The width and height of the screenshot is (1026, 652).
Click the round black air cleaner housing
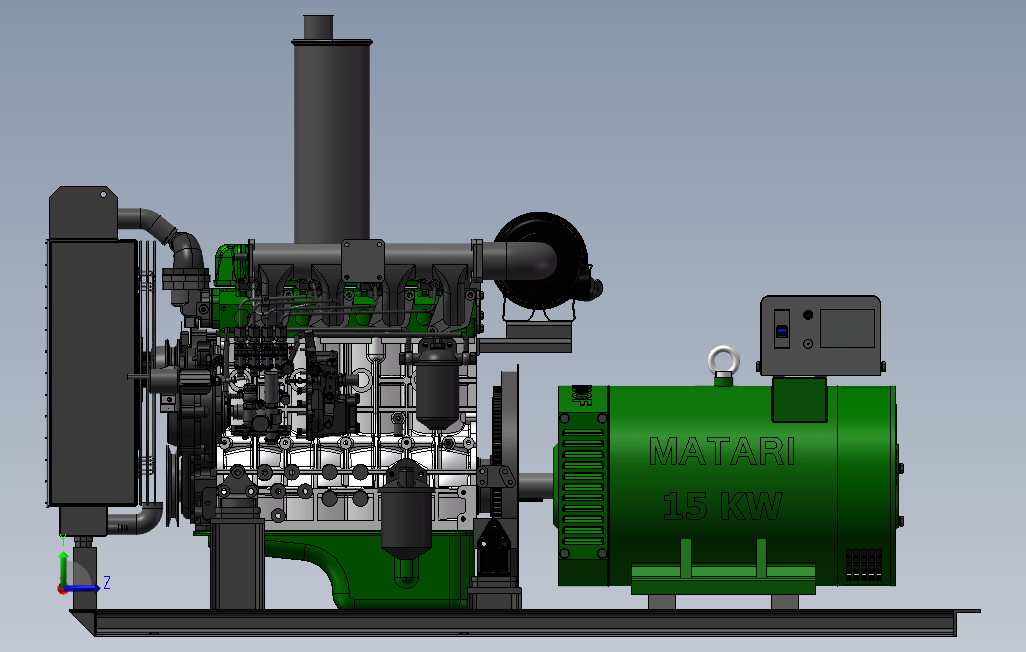coord(541,261)
